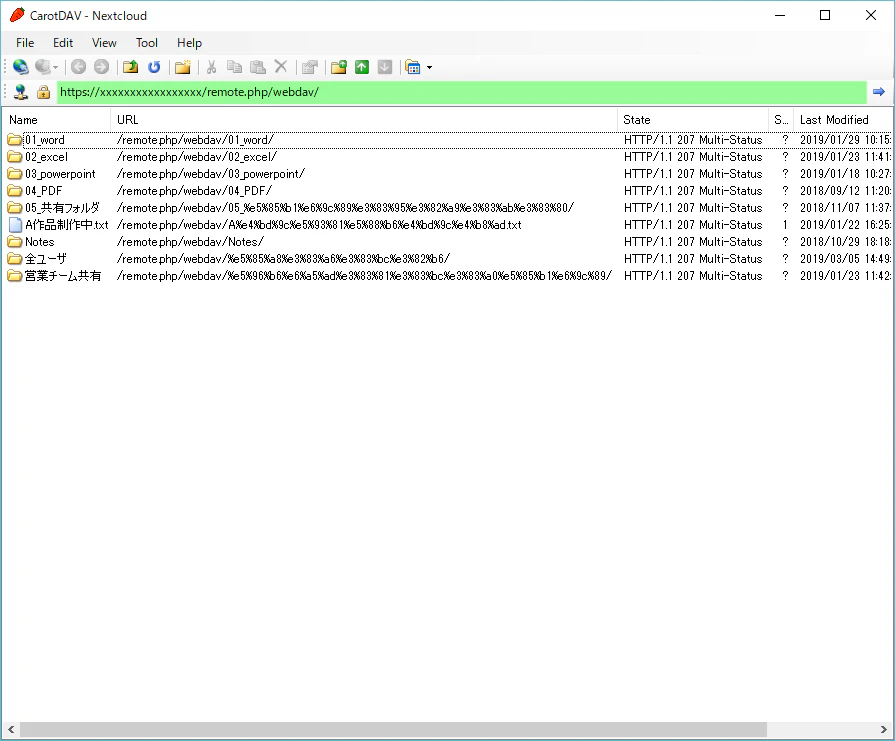Click the webdav URL address field
Image resolution: width=895 pixels, height=741 pixels.
pyautogui.click(x=461, y=92)
